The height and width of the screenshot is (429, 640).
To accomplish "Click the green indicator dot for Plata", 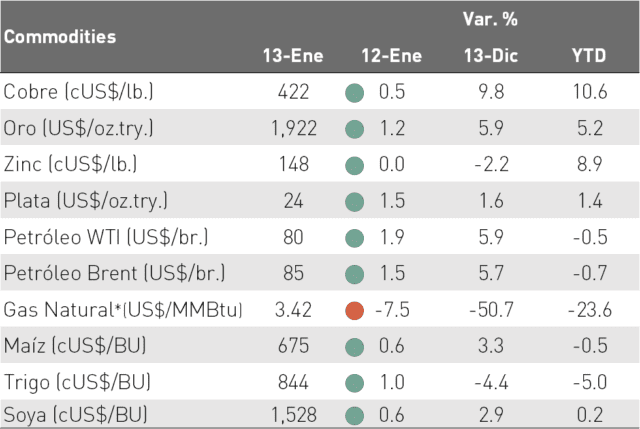I will [x=354, y=202].
